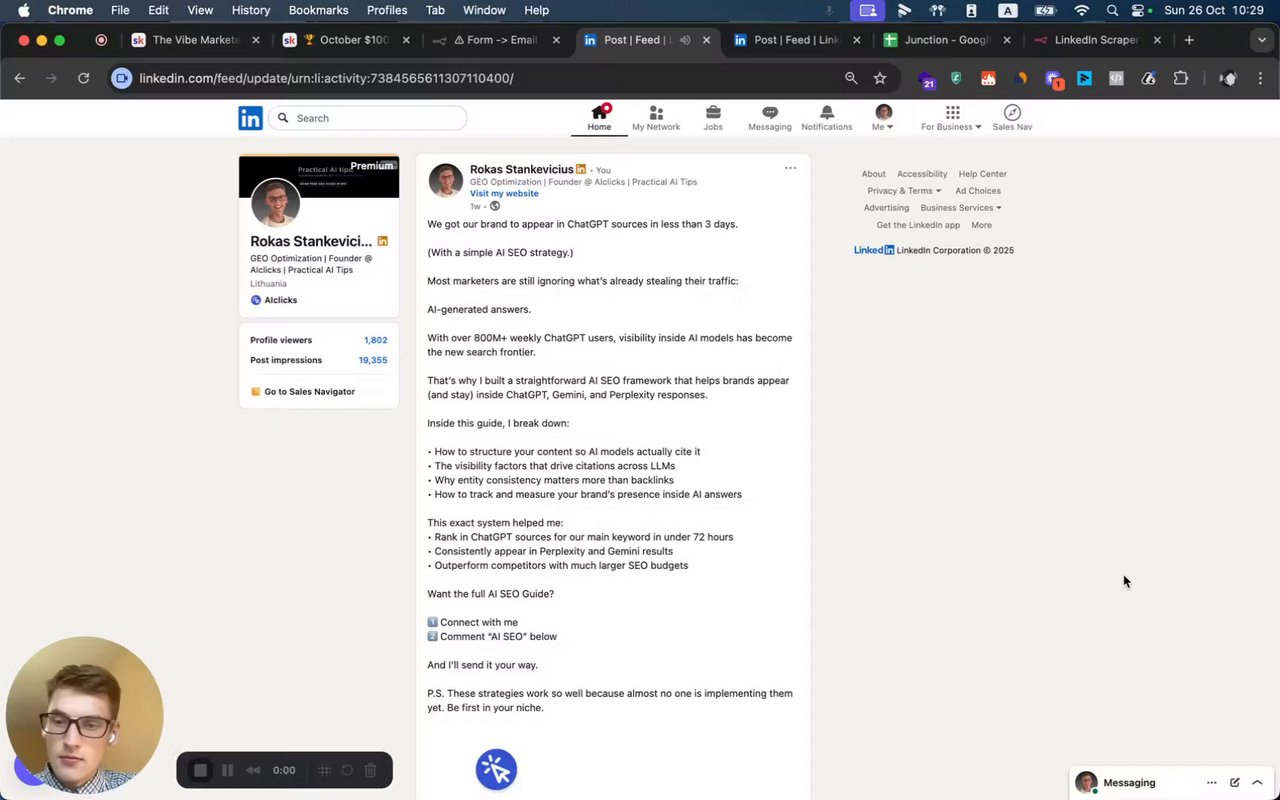Open the Notifications bell
This screenshot has width=1280, height=800.
pyautogui.click(x=827, y=118)
